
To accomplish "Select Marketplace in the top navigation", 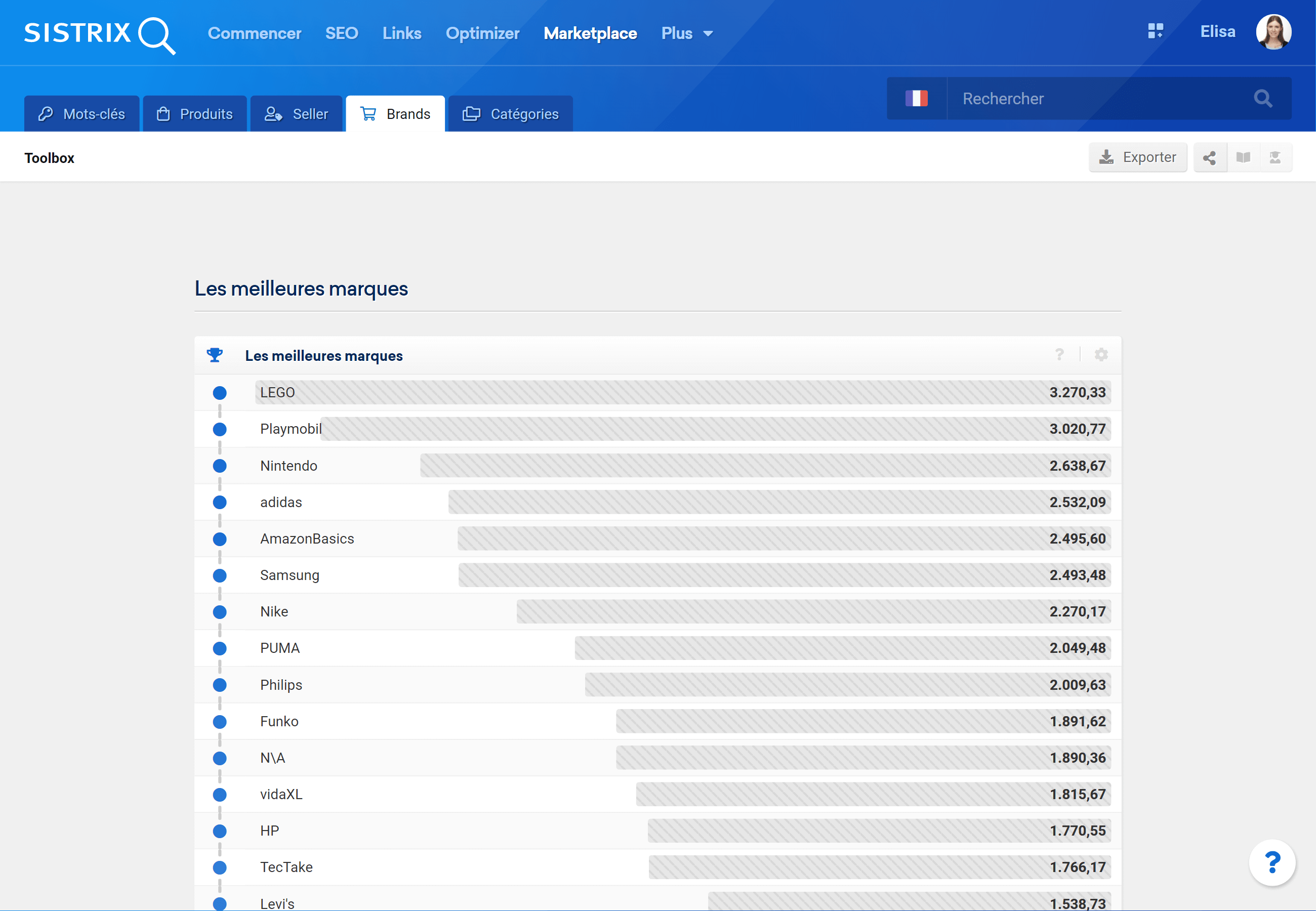I will 590,34.
